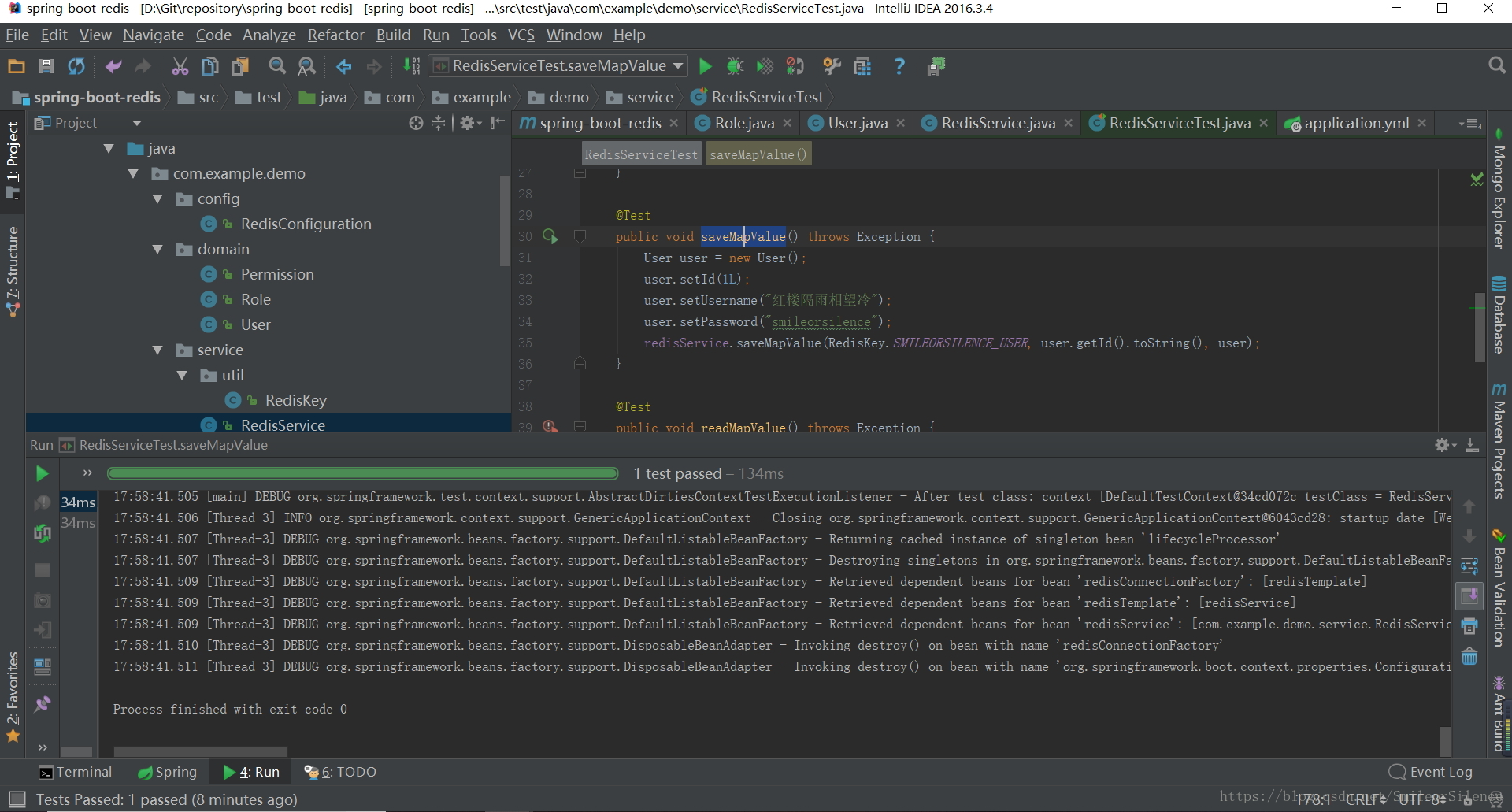This screenshot has height=812, width=1512.
Task: Open the Terminal tool window
Action: (76, 772)
